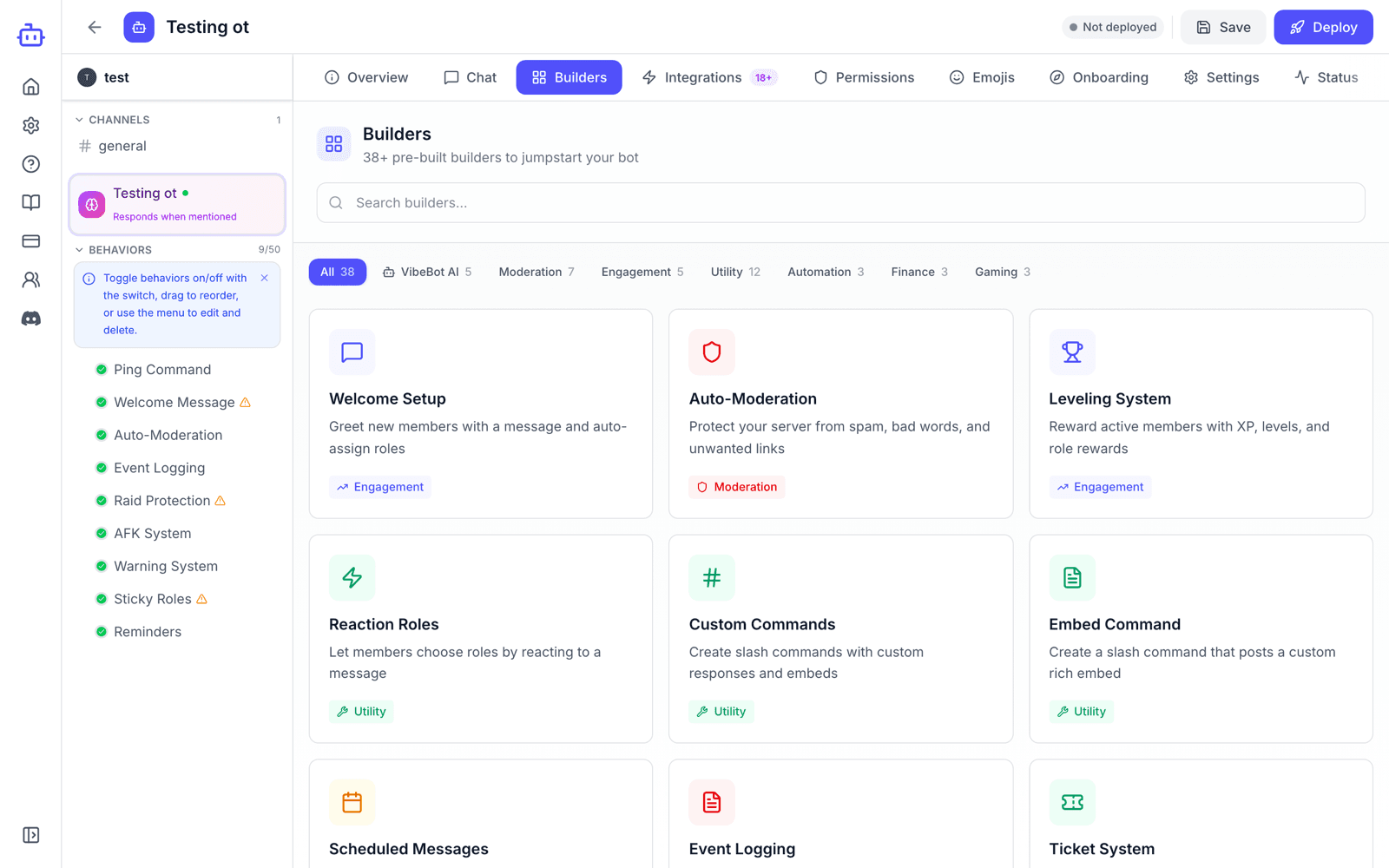Filter builders by the Utility category chip
1389x868 pixels.
[x=735, y=272]
